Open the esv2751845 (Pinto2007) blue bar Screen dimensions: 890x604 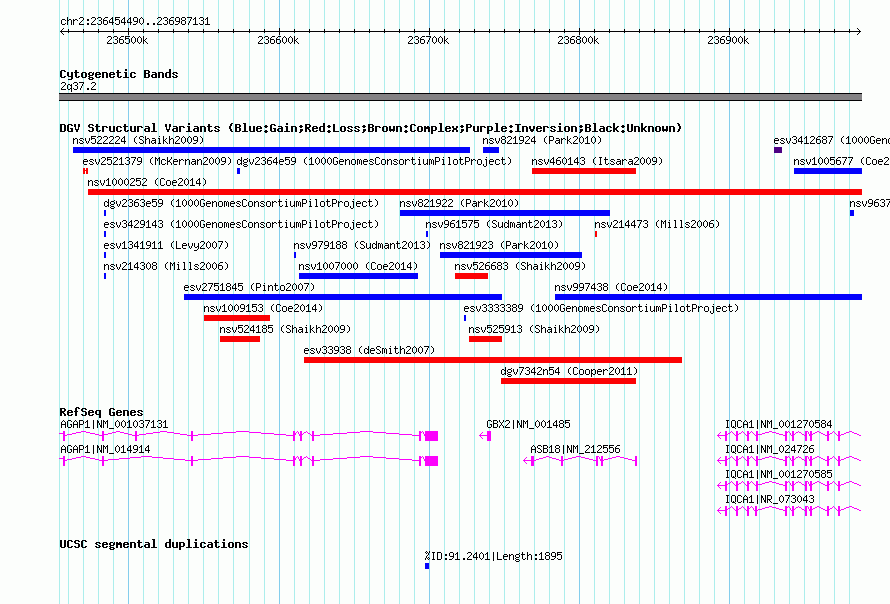point(343,297)
